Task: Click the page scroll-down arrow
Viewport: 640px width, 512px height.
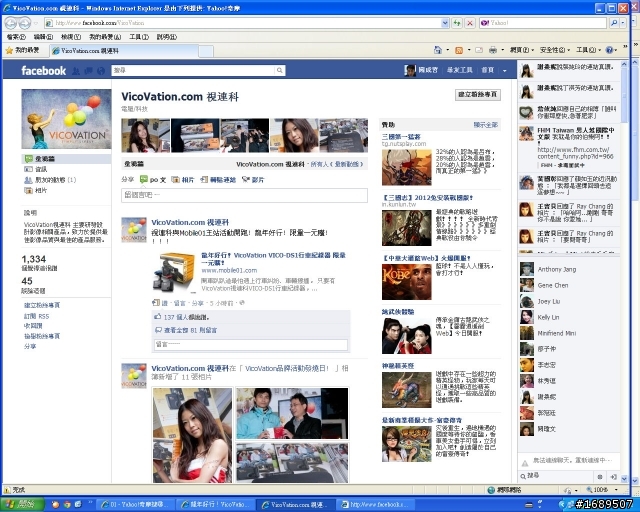Action: click(624, 478)
